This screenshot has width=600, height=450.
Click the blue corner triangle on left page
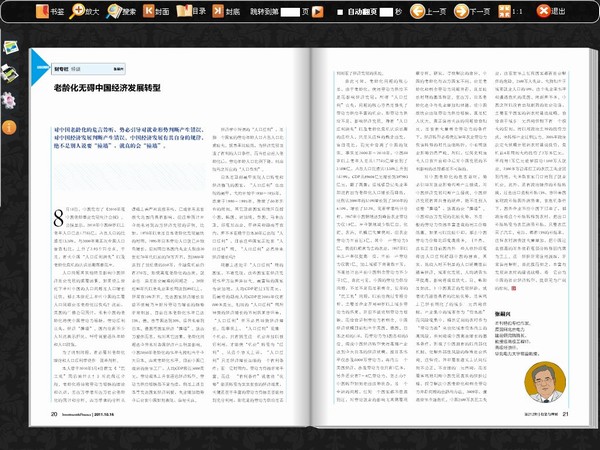point(38,67)
